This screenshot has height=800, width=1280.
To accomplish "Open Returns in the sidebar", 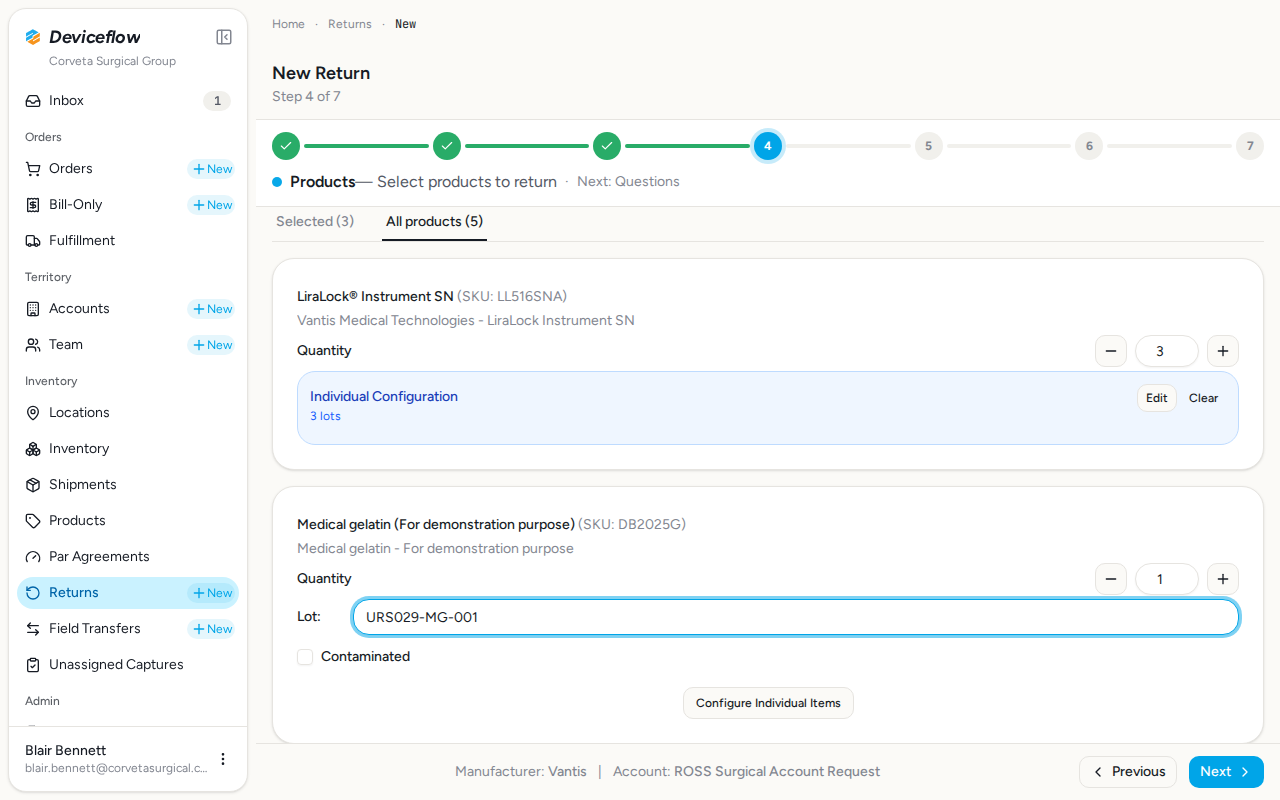I will (128, 593).
